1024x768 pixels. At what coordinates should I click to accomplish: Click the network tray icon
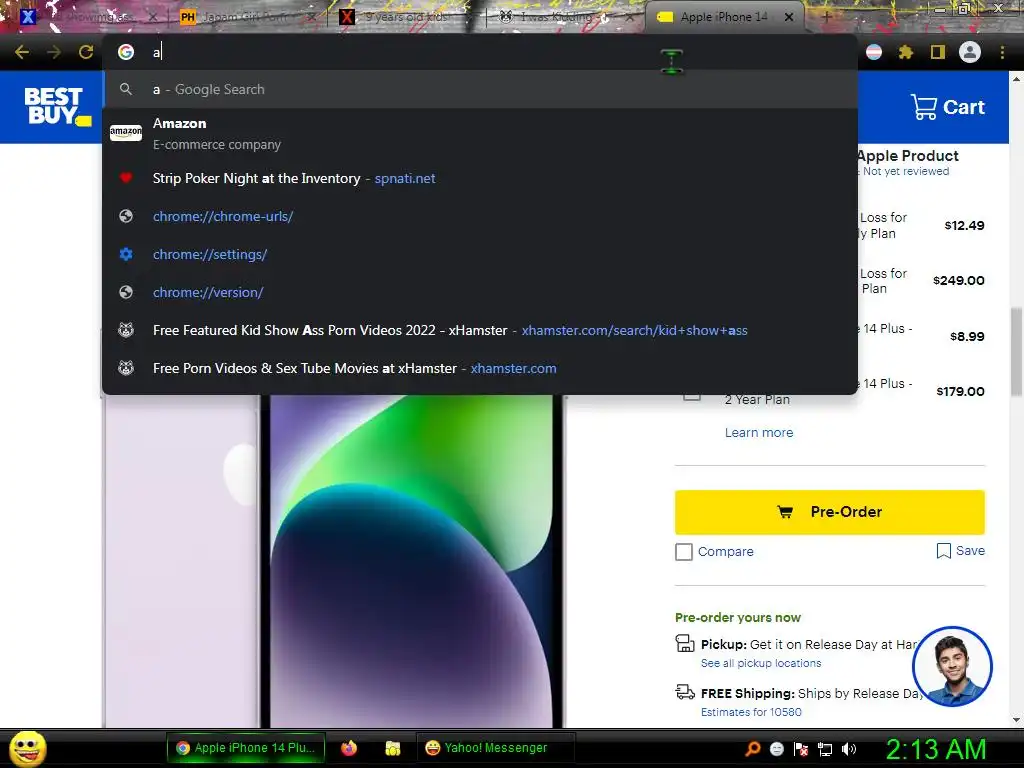pyautogui.click(x=825, y=749)
